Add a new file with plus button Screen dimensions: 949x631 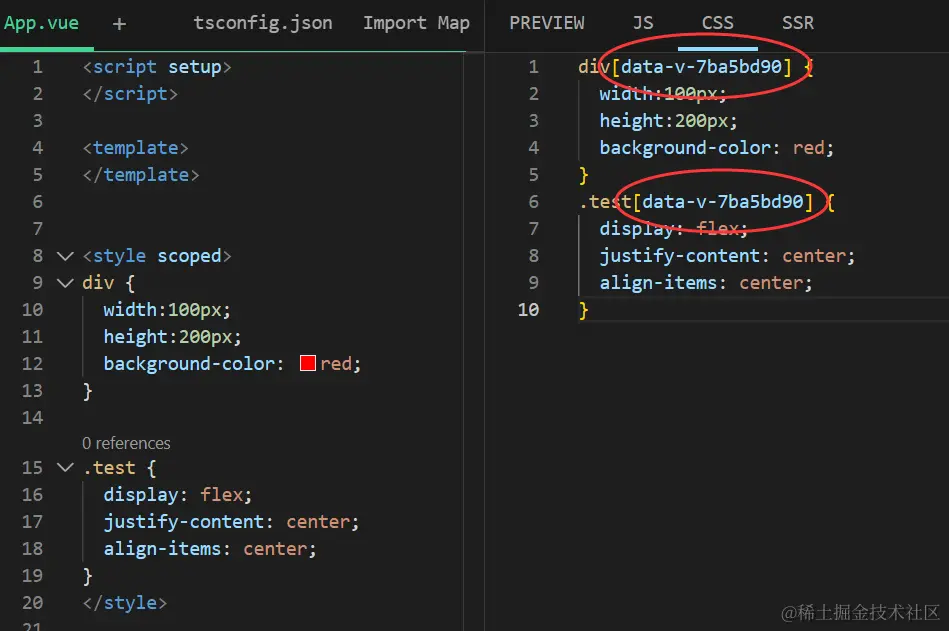click(x=119, y=24)
